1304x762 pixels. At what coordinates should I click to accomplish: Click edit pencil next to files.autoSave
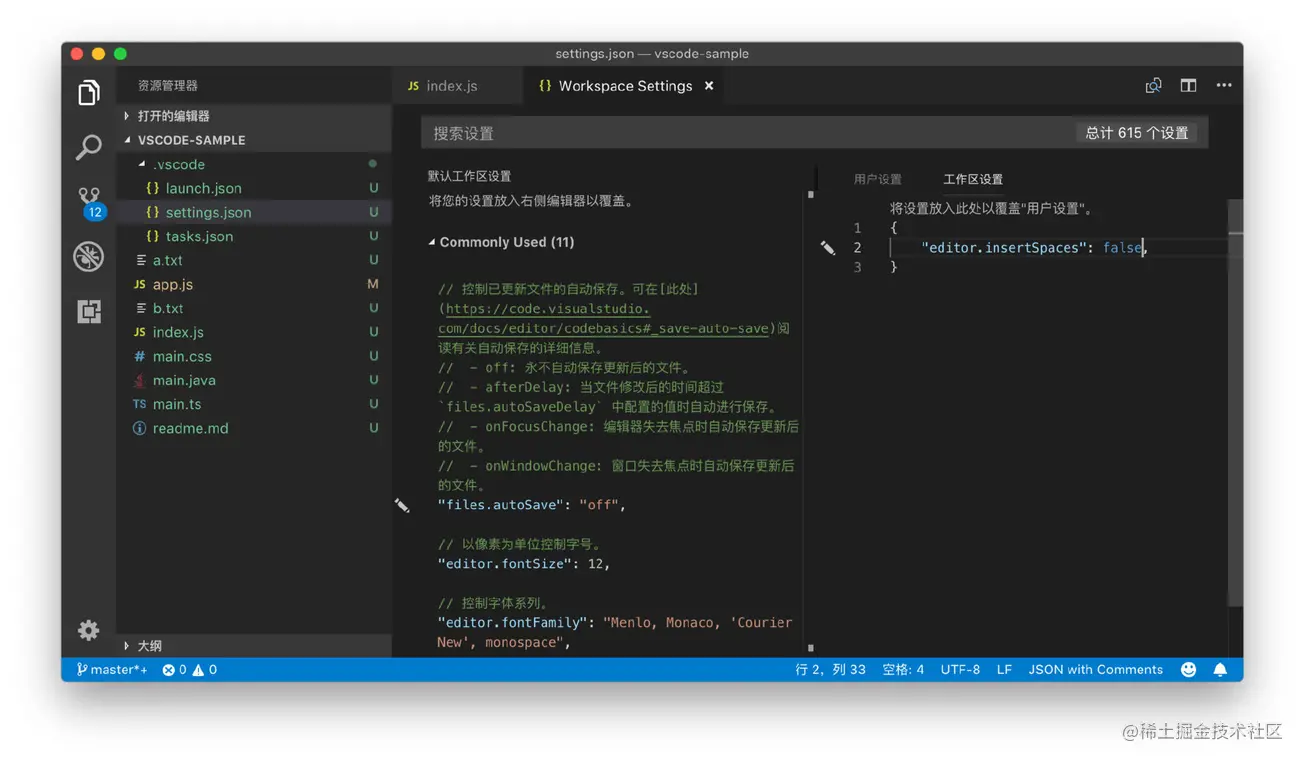402,506
